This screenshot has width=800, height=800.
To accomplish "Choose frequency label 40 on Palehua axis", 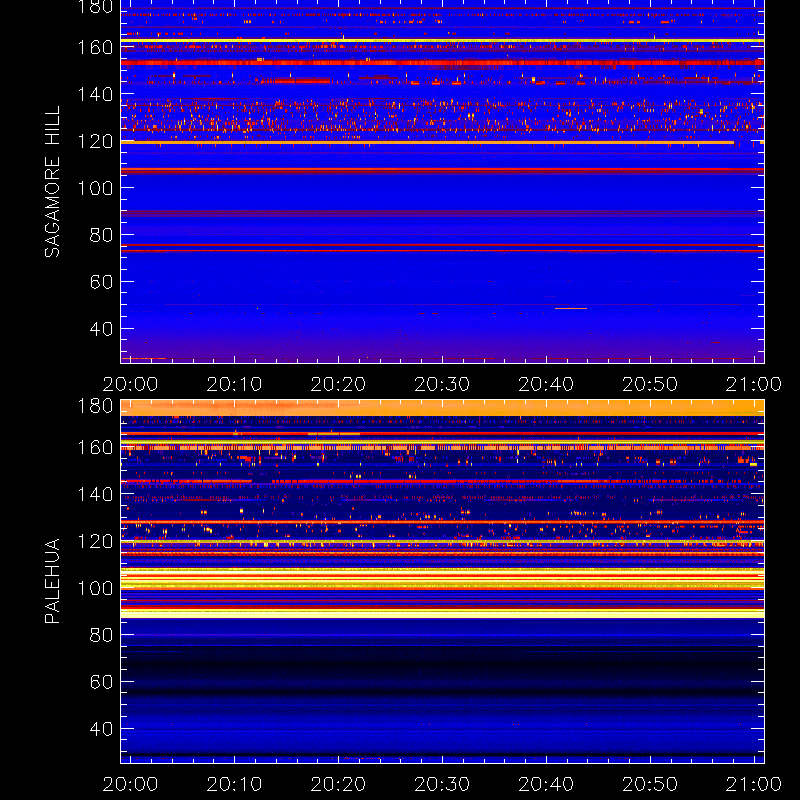I will coord(102,729).
